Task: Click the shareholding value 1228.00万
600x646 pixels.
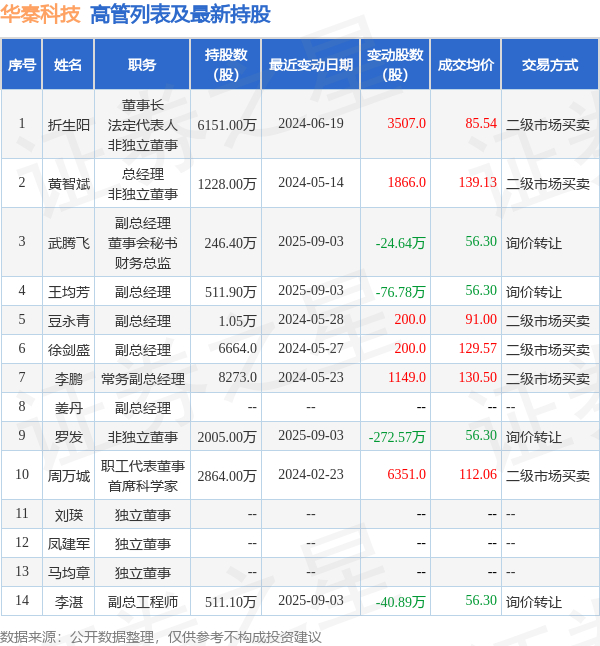Action: coord(227,183)
